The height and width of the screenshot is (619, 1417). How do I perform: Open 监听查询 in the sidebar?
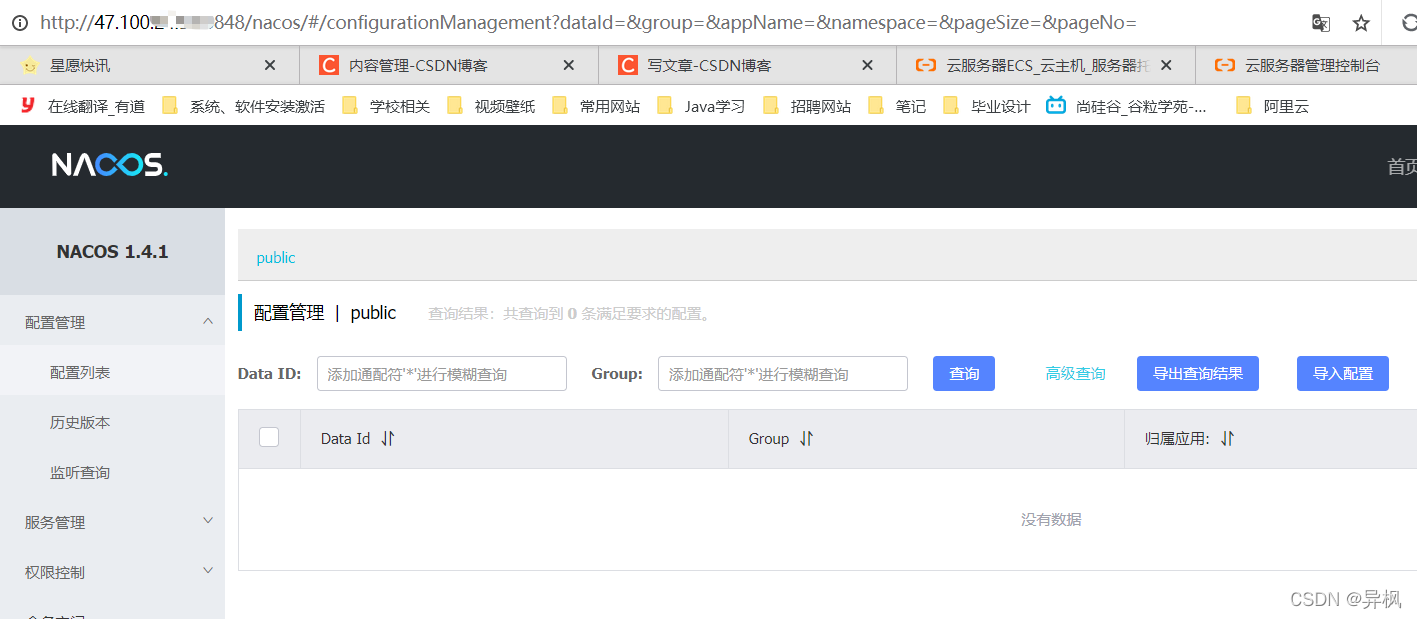(x=112, y=472)
